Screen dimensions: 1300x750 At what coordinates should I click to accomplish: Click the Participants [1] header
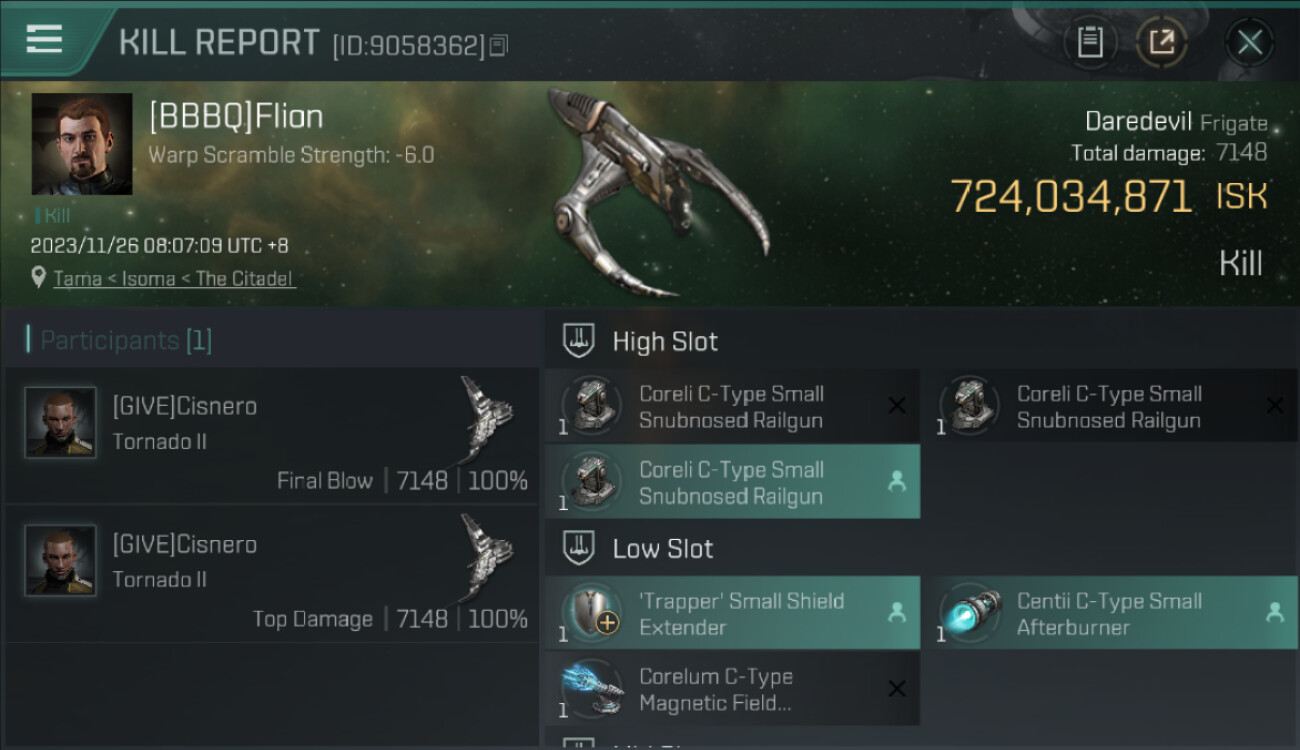[119, 340]
